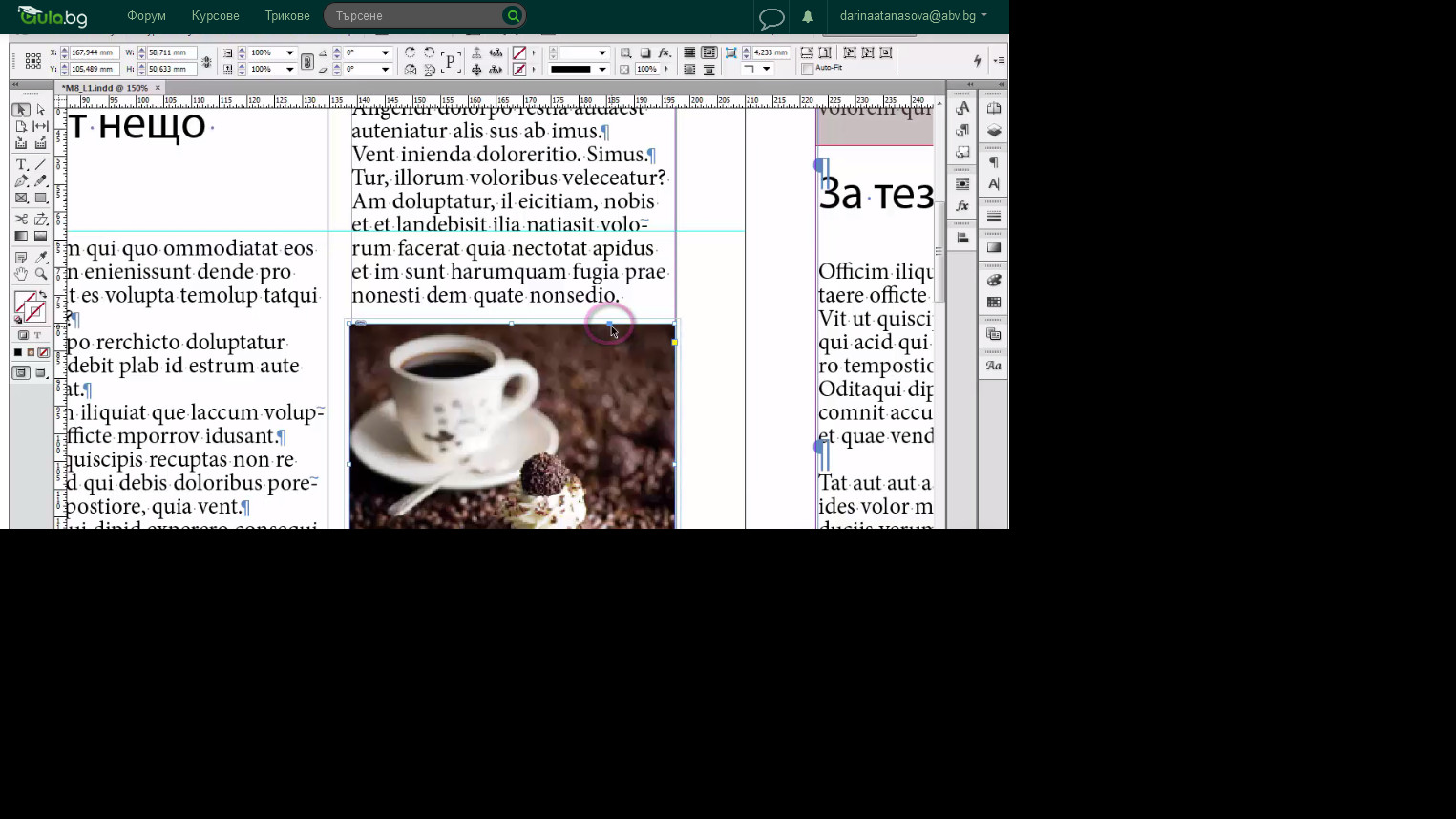Select the Zoom tool
Image resolution: width=1456 pixels, height=819 pixels.
pyautogui.click(x=41, y=273)
